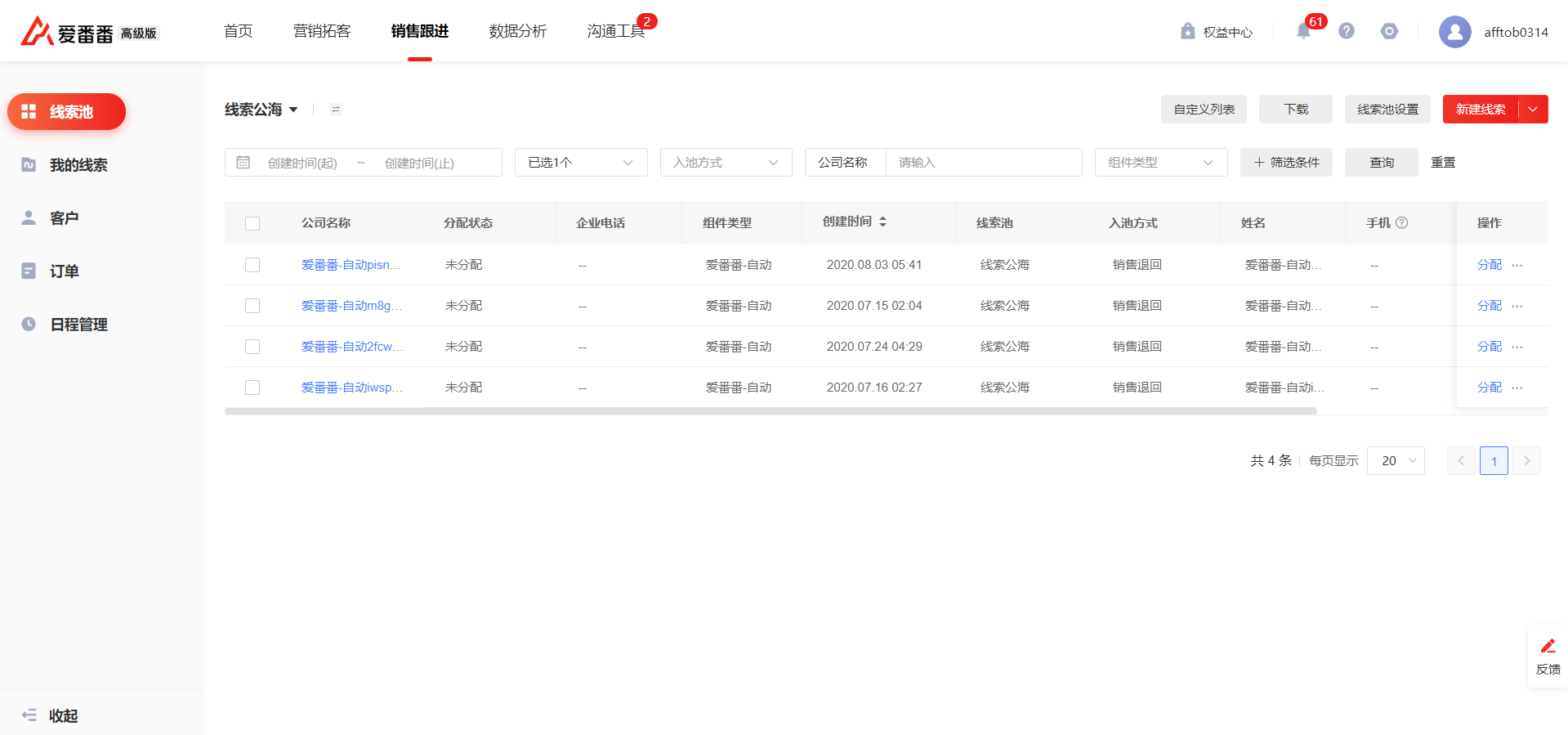Click the 客户 sidebar person icon

tap(29, 217)
